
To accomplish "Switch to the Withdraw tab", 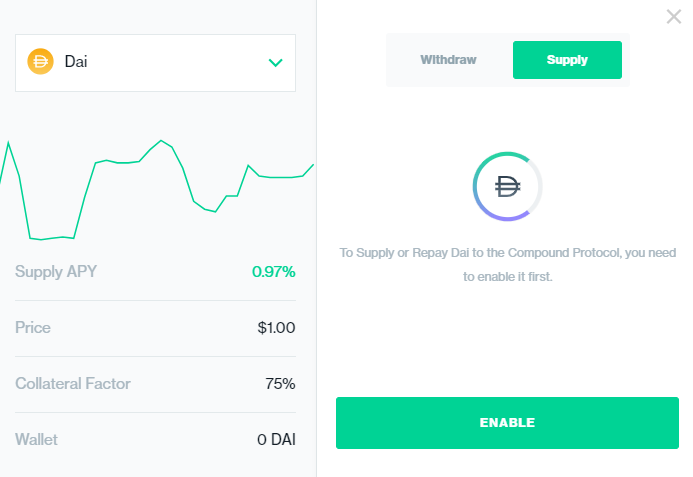I will (448, 60).
